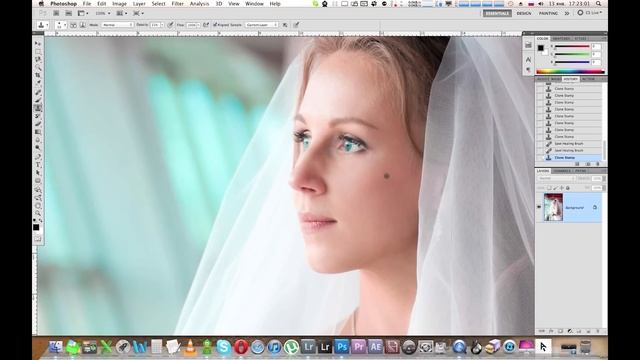
Task: Toggle tablet pressure for opacity
Action: tap(171, 25)
